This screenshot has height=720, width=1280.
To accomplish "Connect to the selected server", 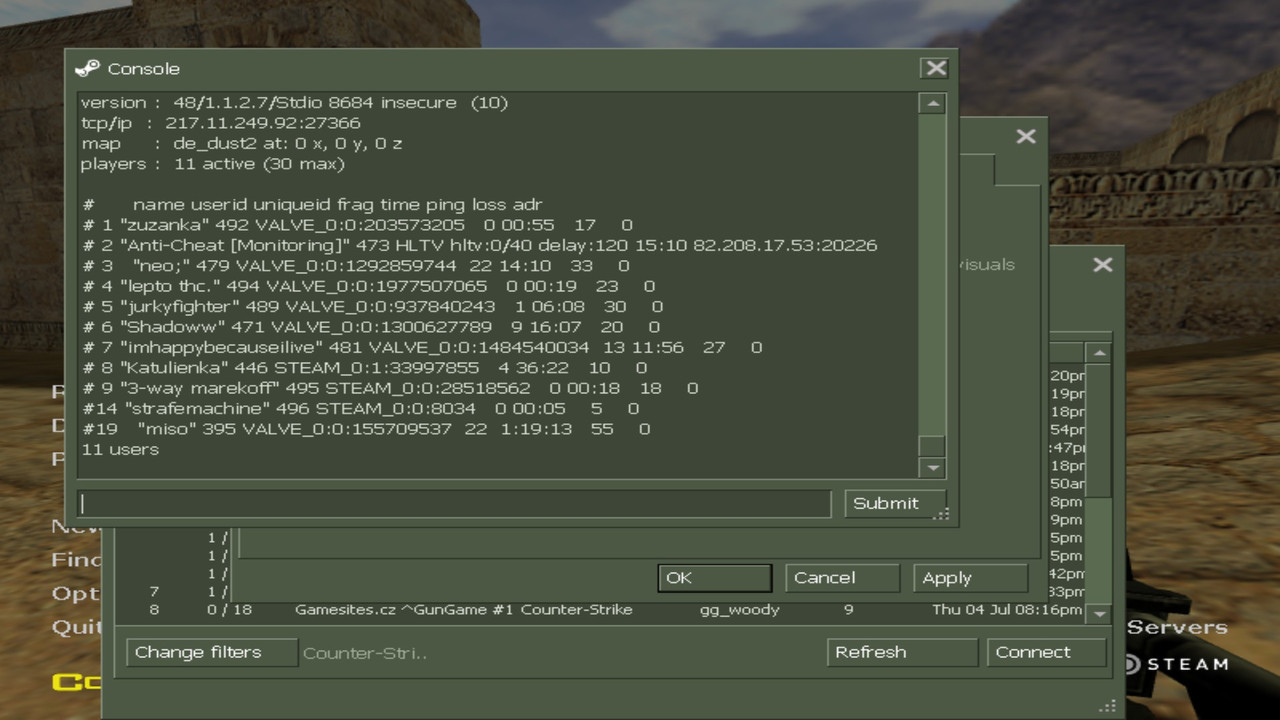I will pos(1046,652).
